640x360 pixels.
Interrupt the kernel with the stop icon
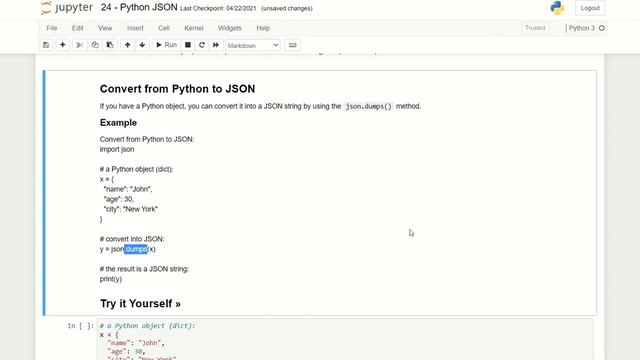coord(188,45)
